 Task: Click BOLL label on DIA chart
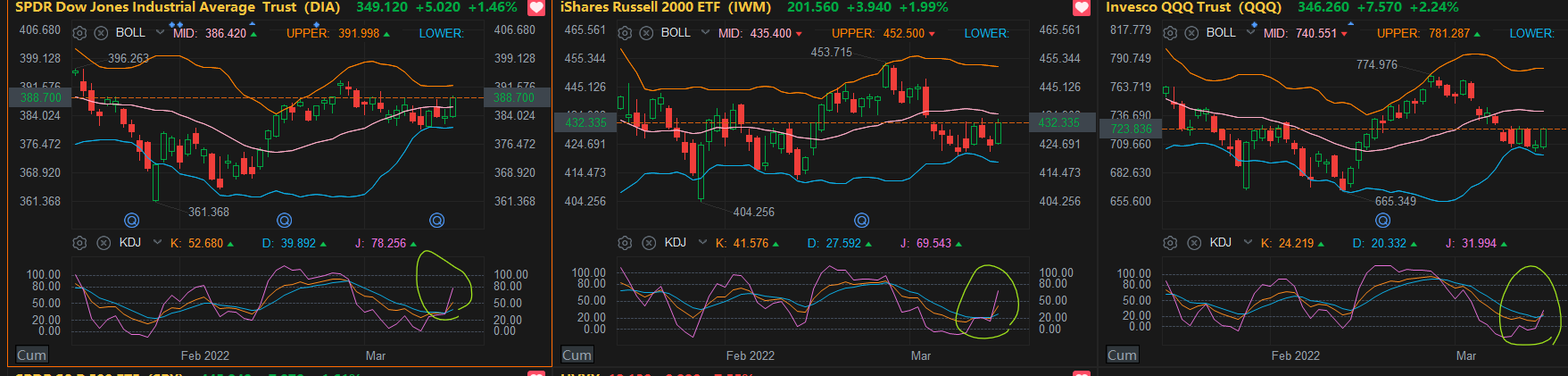[x=130, y=32]
